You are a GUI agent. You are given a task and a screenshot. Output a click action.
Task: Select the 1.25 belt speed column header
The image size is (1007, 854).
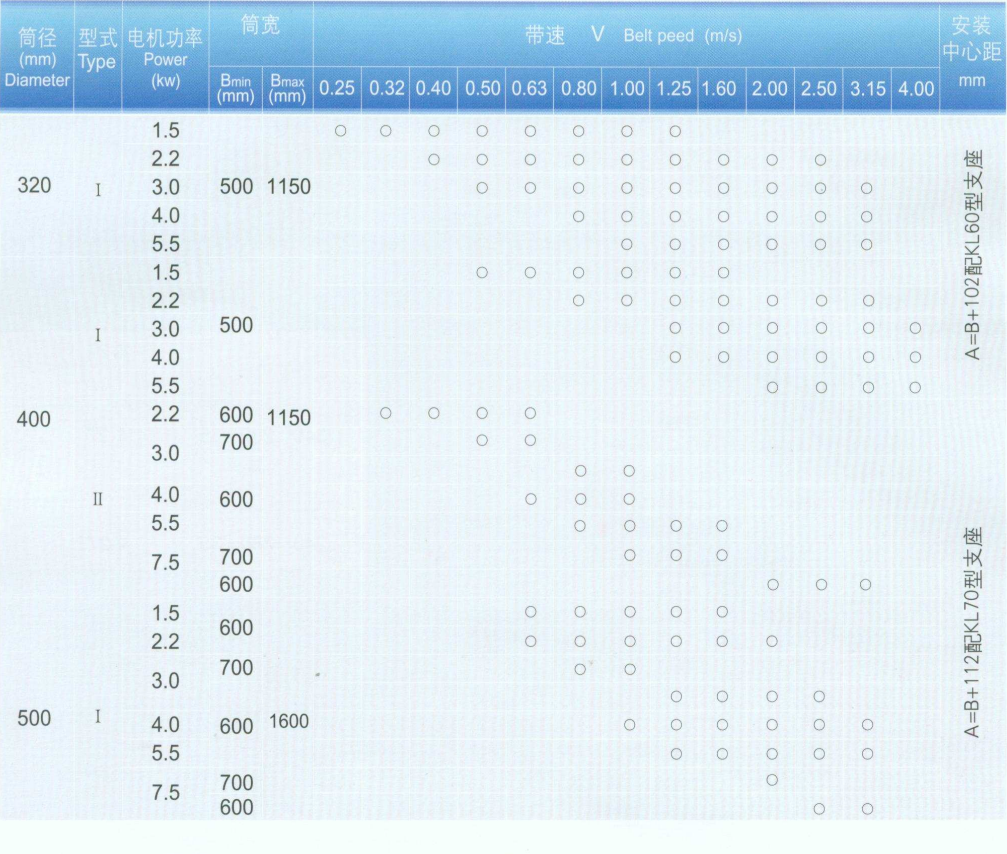673,89
